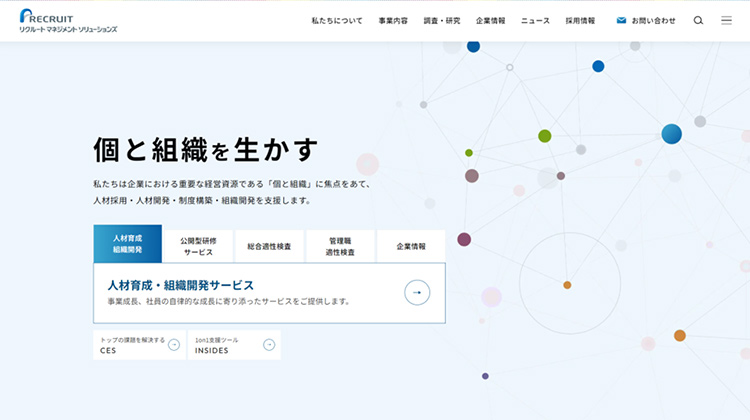Expand the 調査・研究 navigation item
The width and height of the screenshot is (750, 420).
pos(442,20)
